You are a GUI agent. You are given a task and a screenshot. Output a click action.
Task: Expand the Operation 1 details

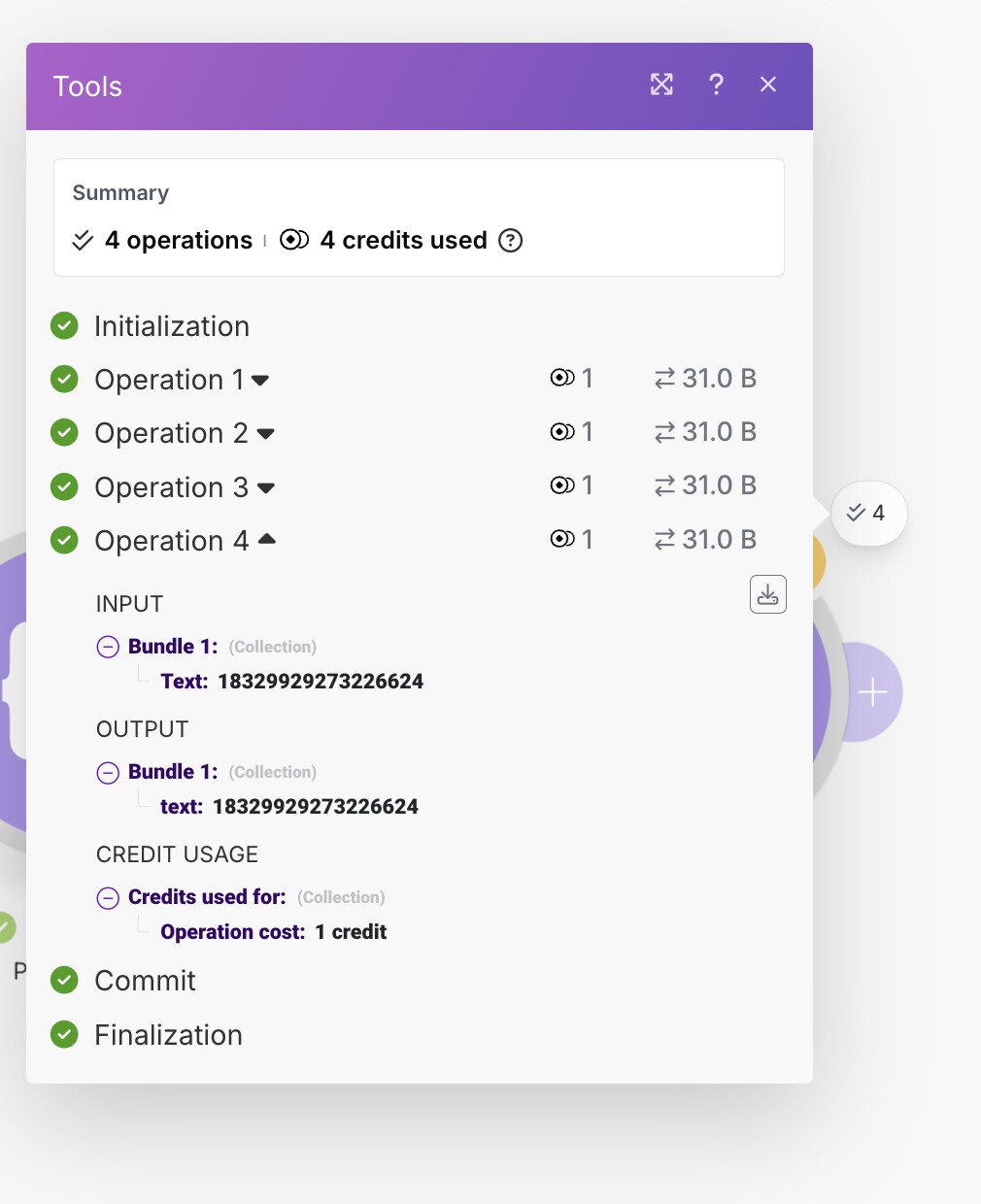click(x=260, y=380)
